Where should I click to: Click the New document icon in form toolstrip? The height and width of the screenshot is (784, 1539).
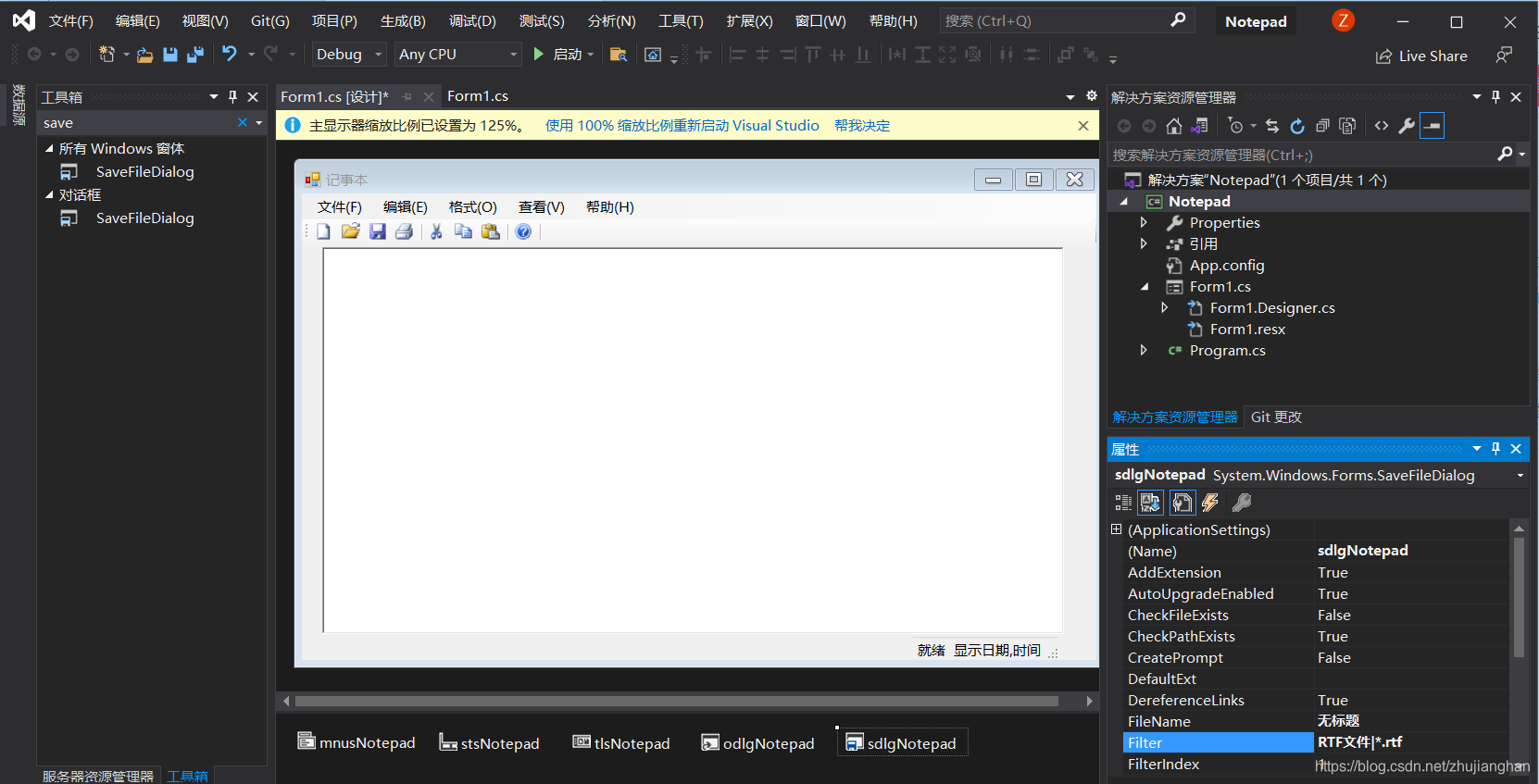(323, 231)
